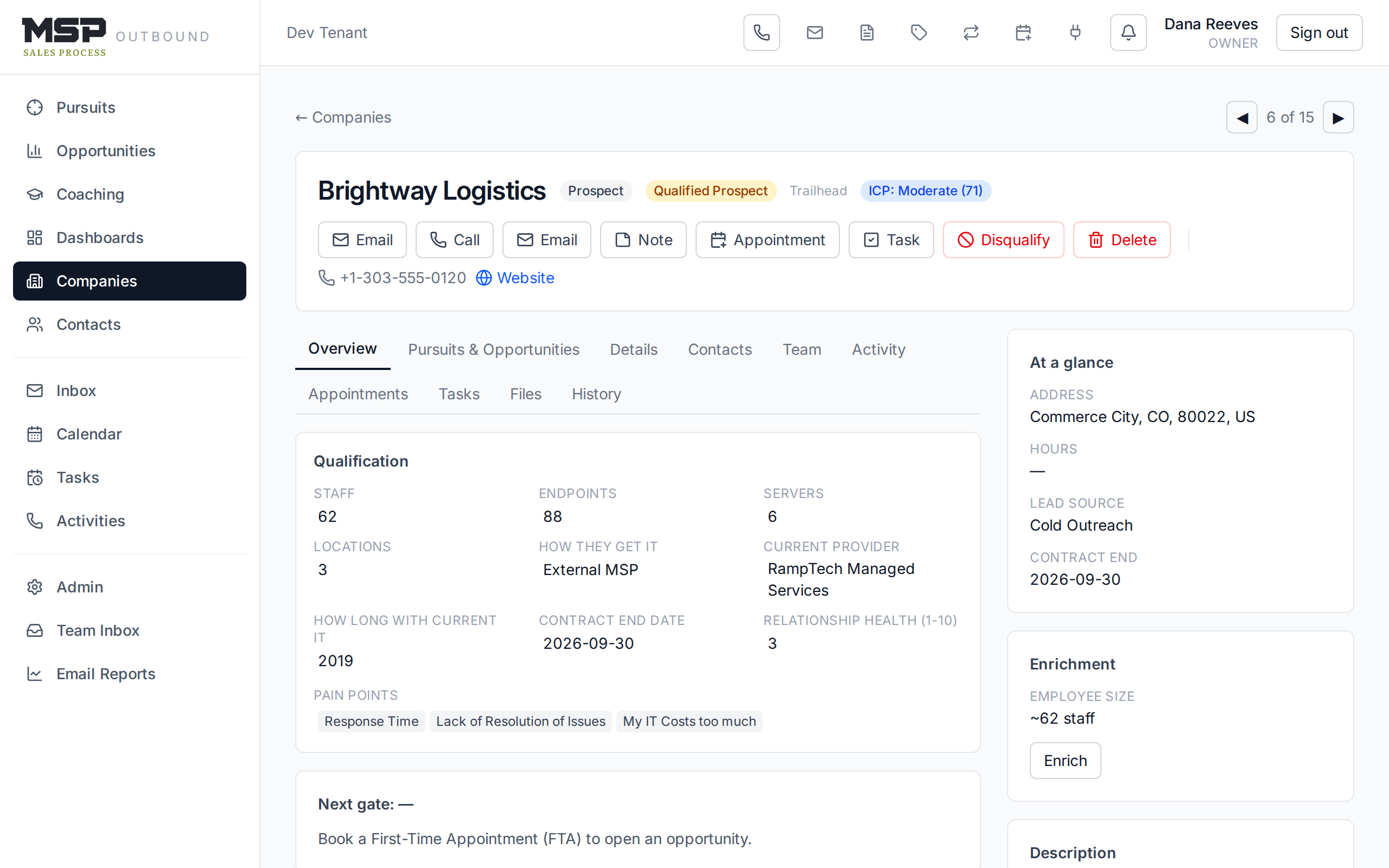Go back to Companies list link

point(343,118)
